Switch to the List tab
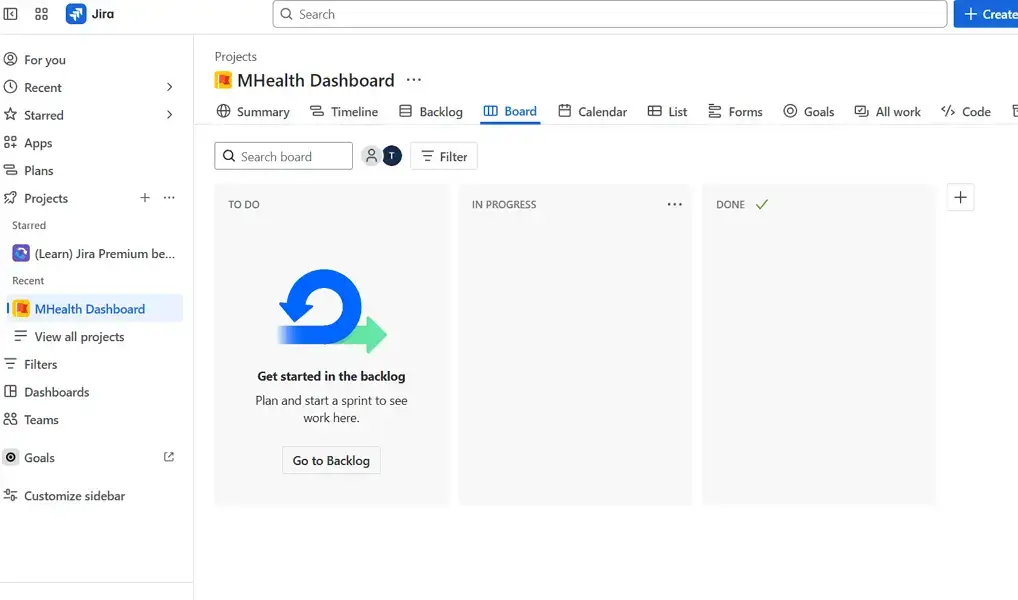 click(x=667, y=112)
